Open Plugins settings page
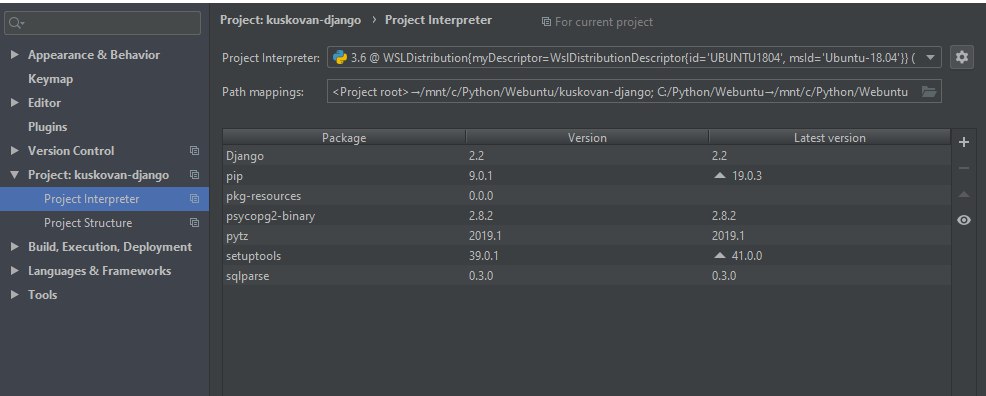986x396 pixels. [47, 127]
